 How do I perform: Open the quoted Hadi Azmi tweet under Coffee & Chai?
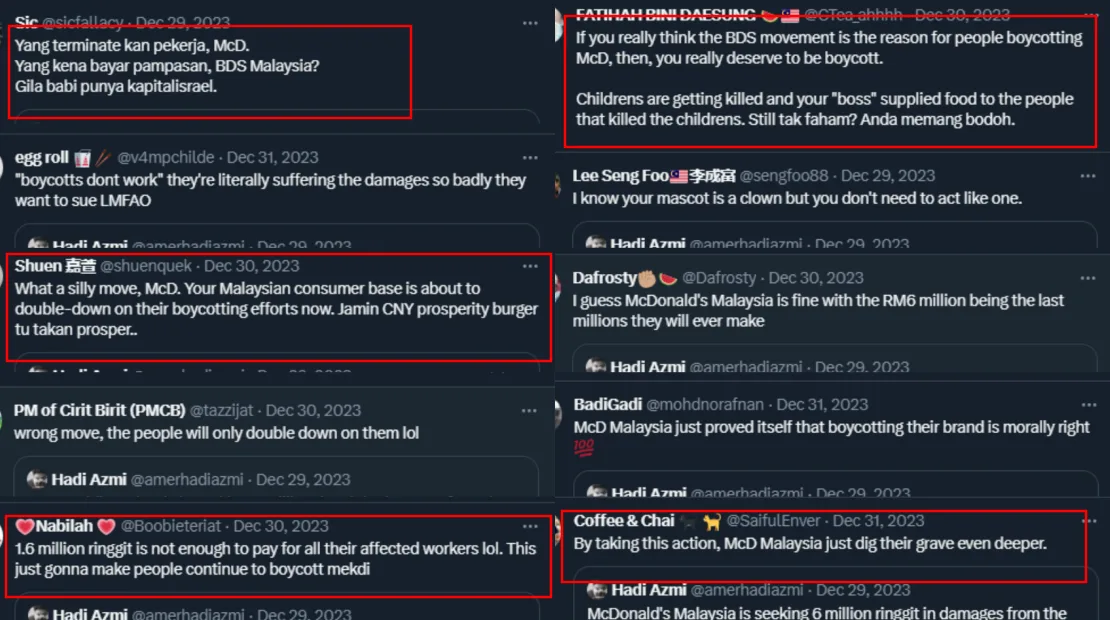coord(830,602)
